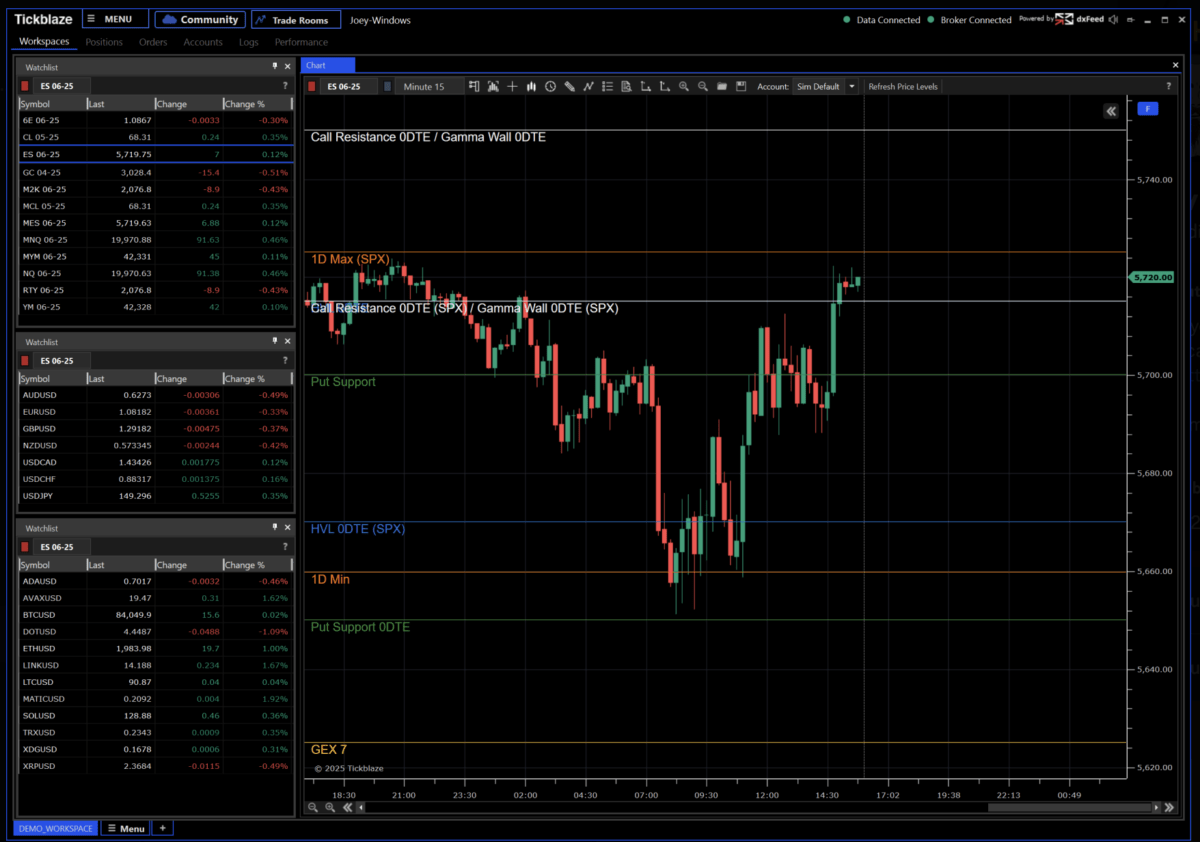Click the Refresh Price Levels button
Screen dimensions: 1200x842
click(902, 87)
